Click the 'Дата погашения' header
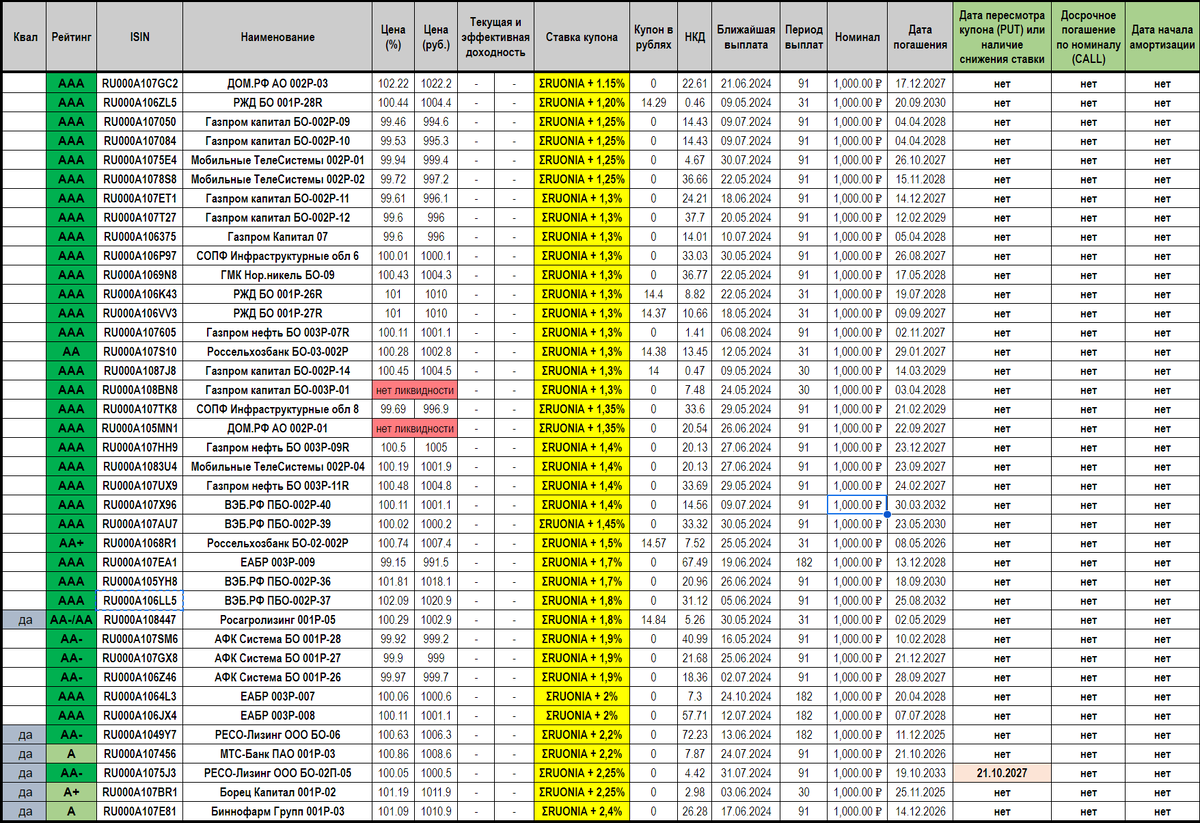This screenshot has height=823, width=1200. point(919,37)
